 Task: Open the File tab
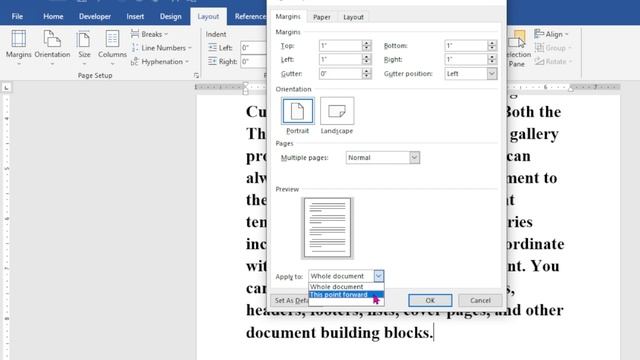[x=17, y=16]
